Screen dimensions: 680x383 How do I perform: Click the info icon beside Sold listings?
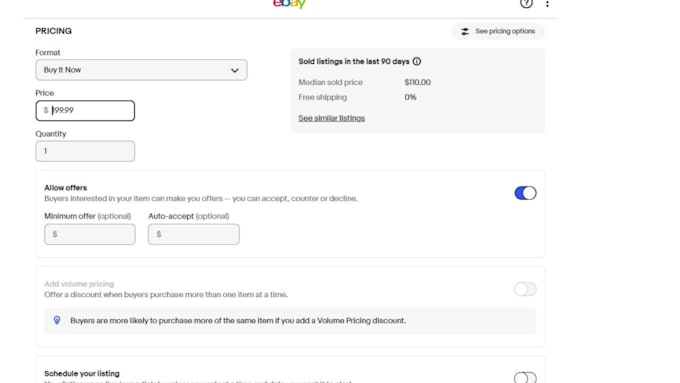[417, 62]
